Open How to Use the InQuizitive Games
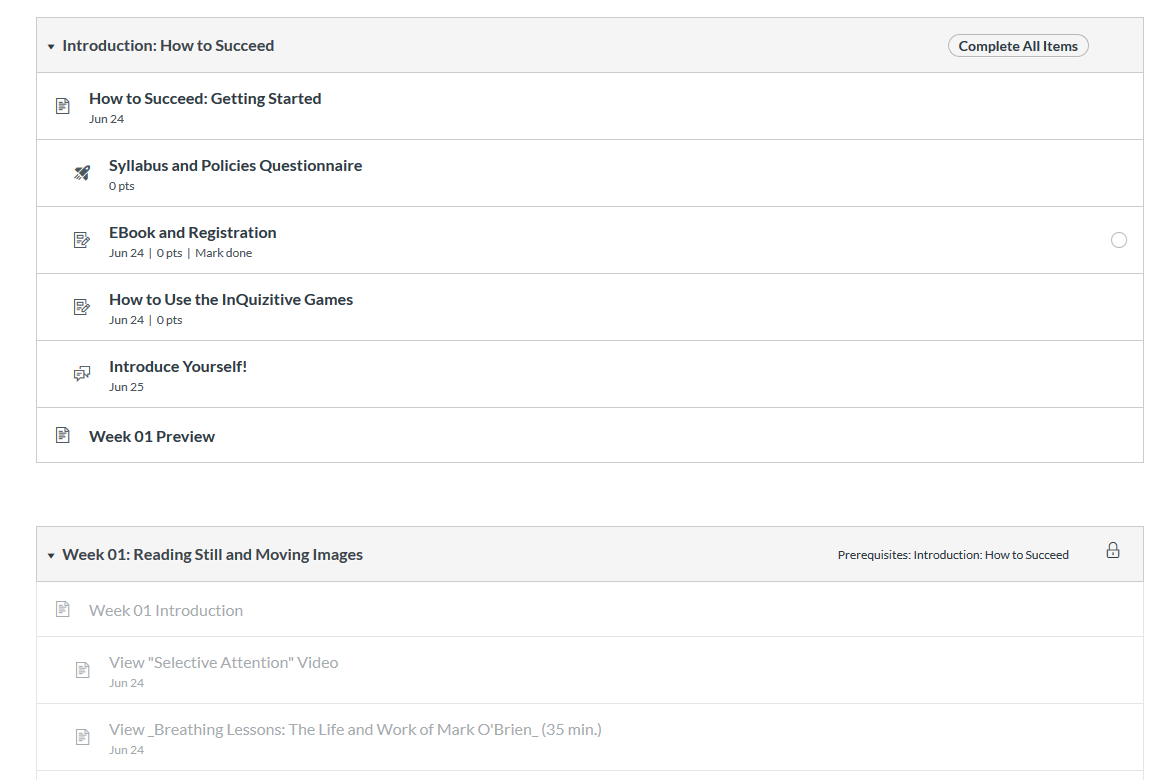 pyautogui.click(x=231, y=300)
